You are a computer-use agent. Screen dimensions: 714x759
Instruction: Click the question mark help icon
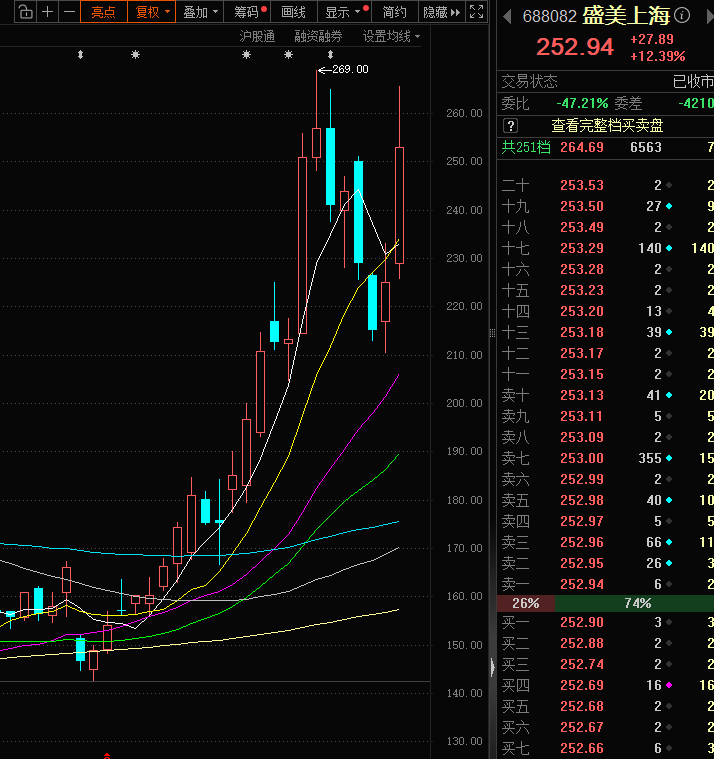pos(511,126)
